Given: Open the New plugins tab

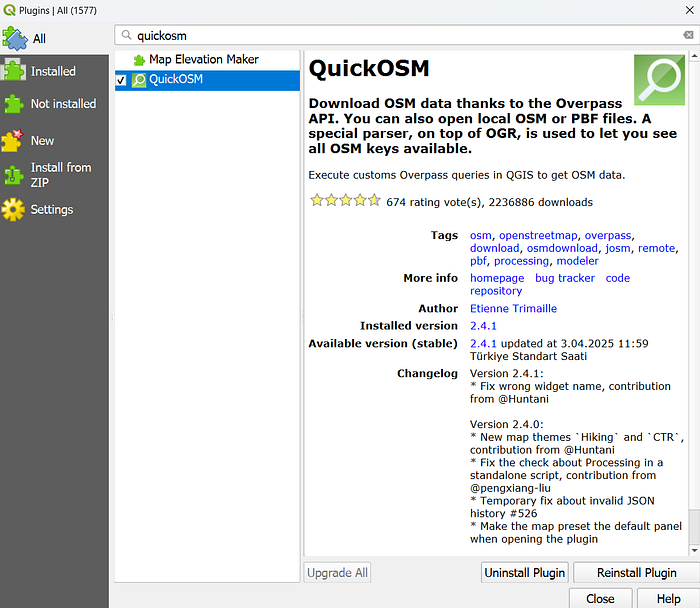Looking at the screenshot, I should [x=54, y=141].
